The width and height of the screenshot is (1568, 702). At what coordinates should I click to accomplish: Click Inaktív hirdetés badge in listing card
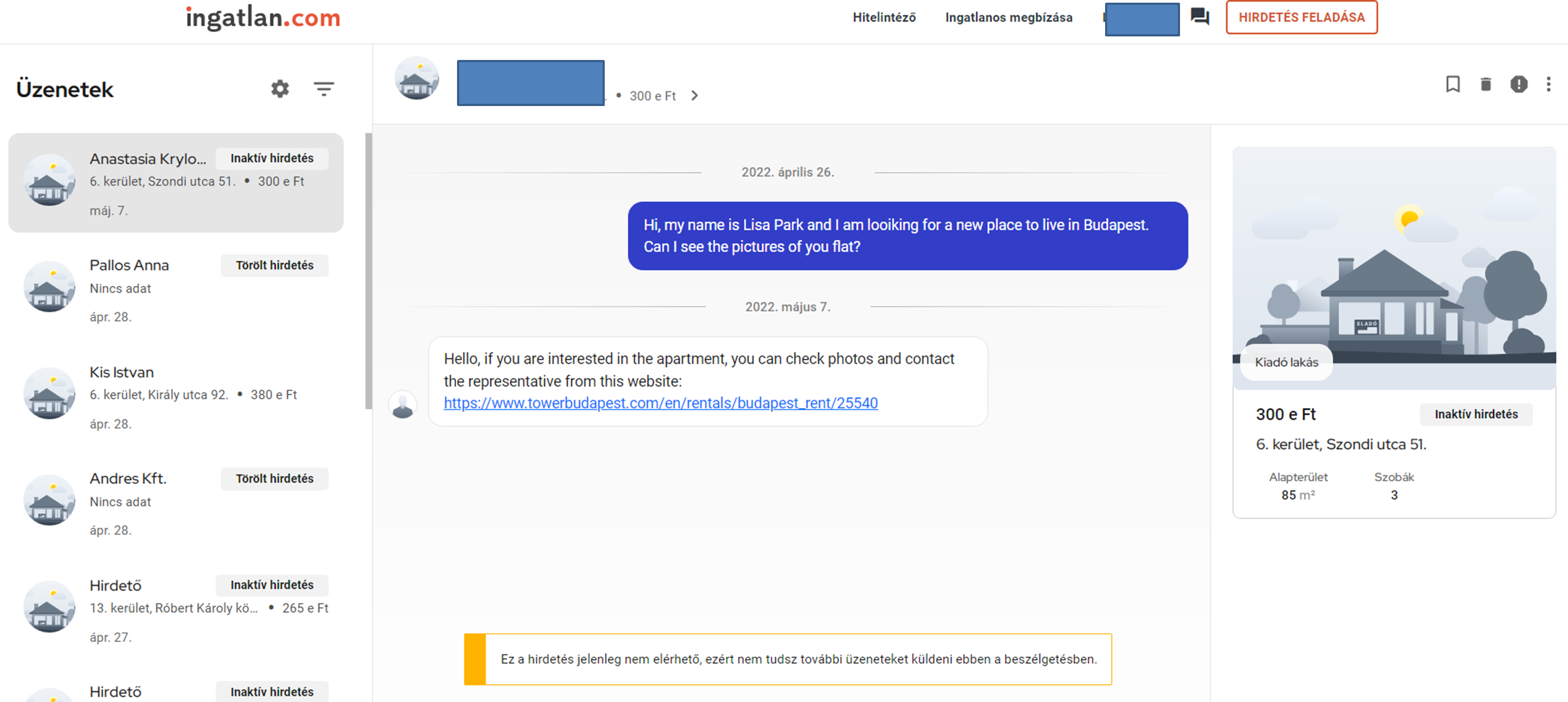point(1476,414)
